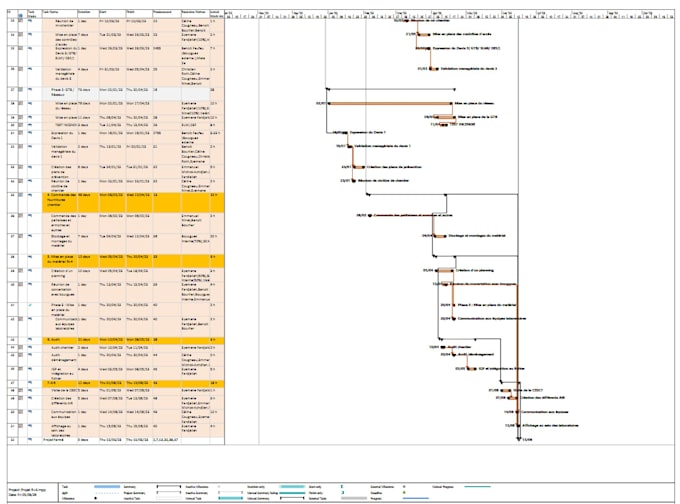Select the Resource Names column header
Viewport: 680px width, 504px height.
pos(195,14)
